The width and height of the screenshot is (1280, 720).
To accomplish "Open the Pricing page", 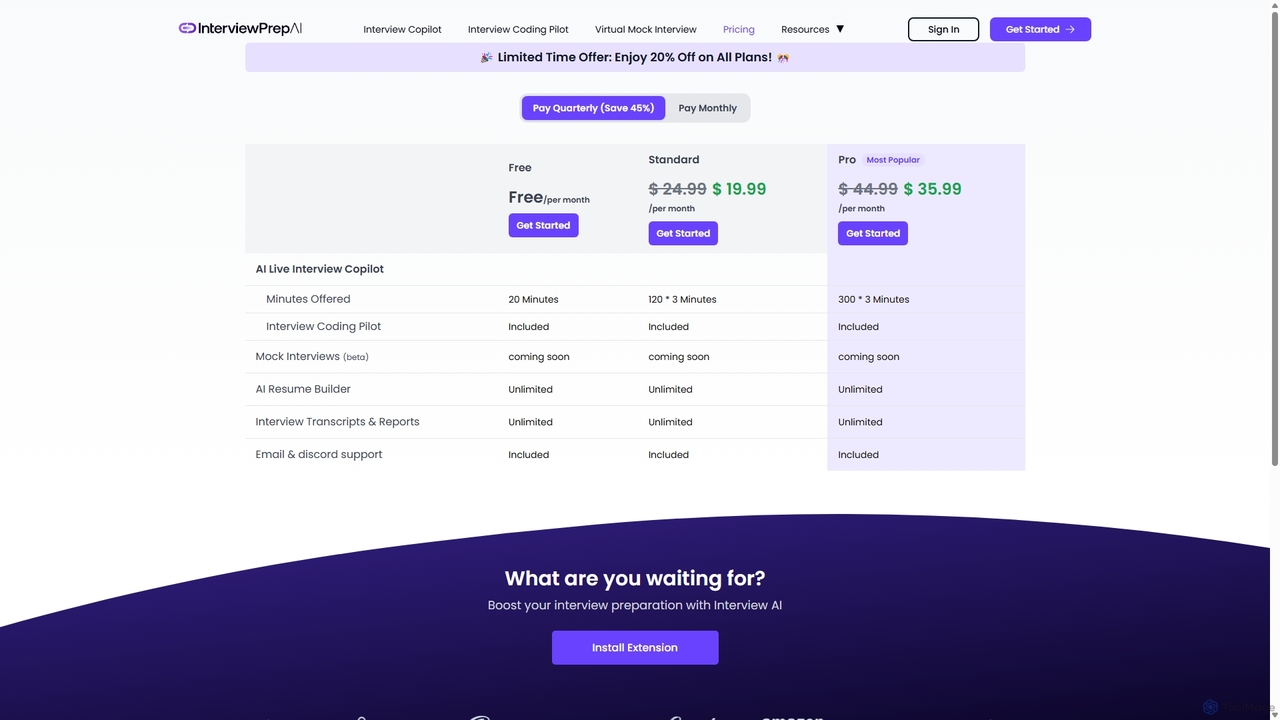I will pyautogui.click(x=739, y=29).
